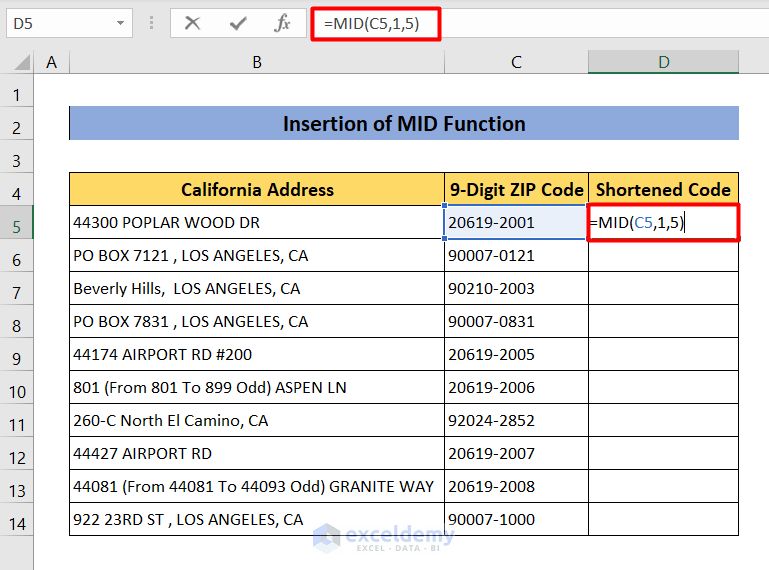Select cell 'PO BOX 7121 , LOS ANGELES, CA'

257,255
